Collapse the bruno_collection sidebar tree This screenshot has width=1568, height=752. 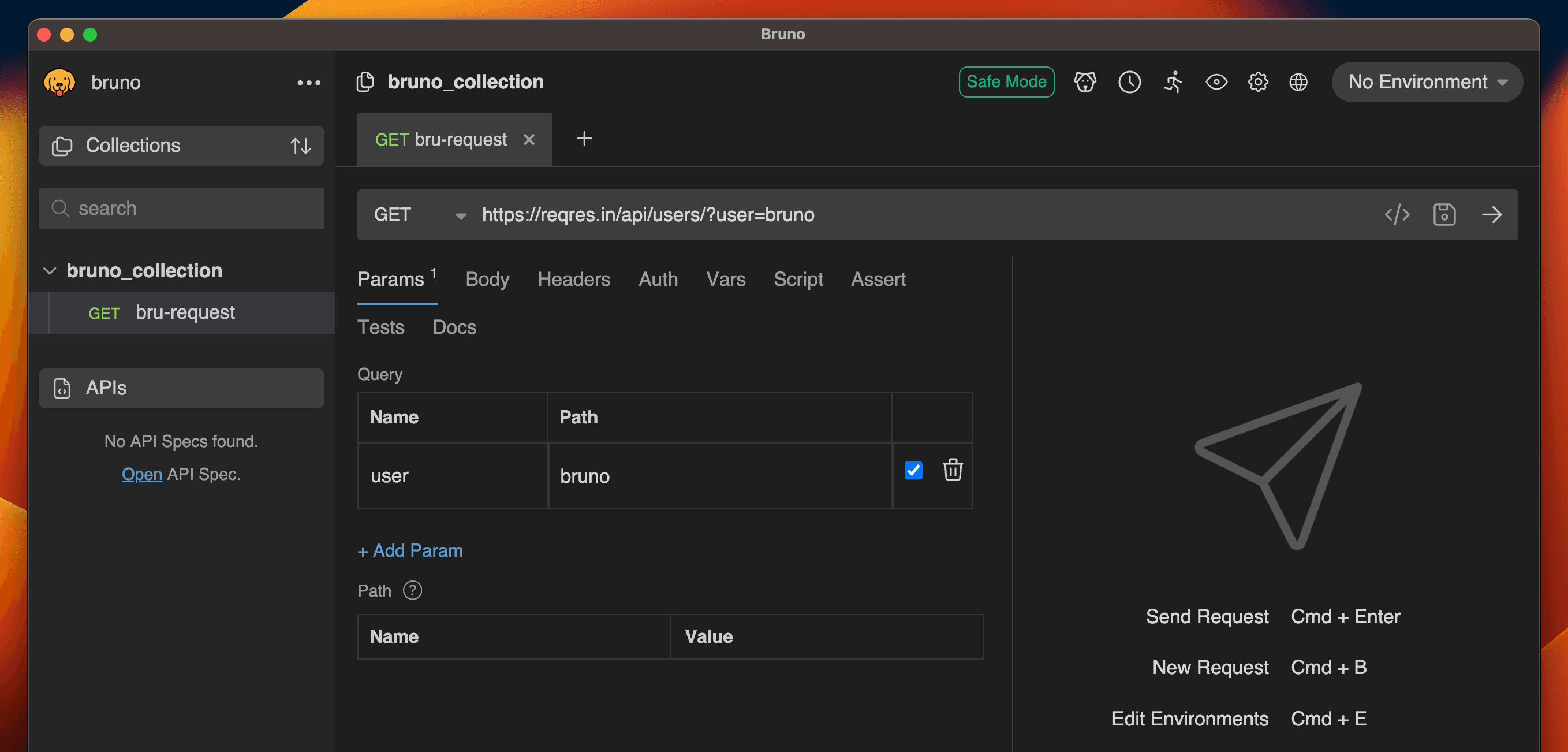click(x=51, y=270)
